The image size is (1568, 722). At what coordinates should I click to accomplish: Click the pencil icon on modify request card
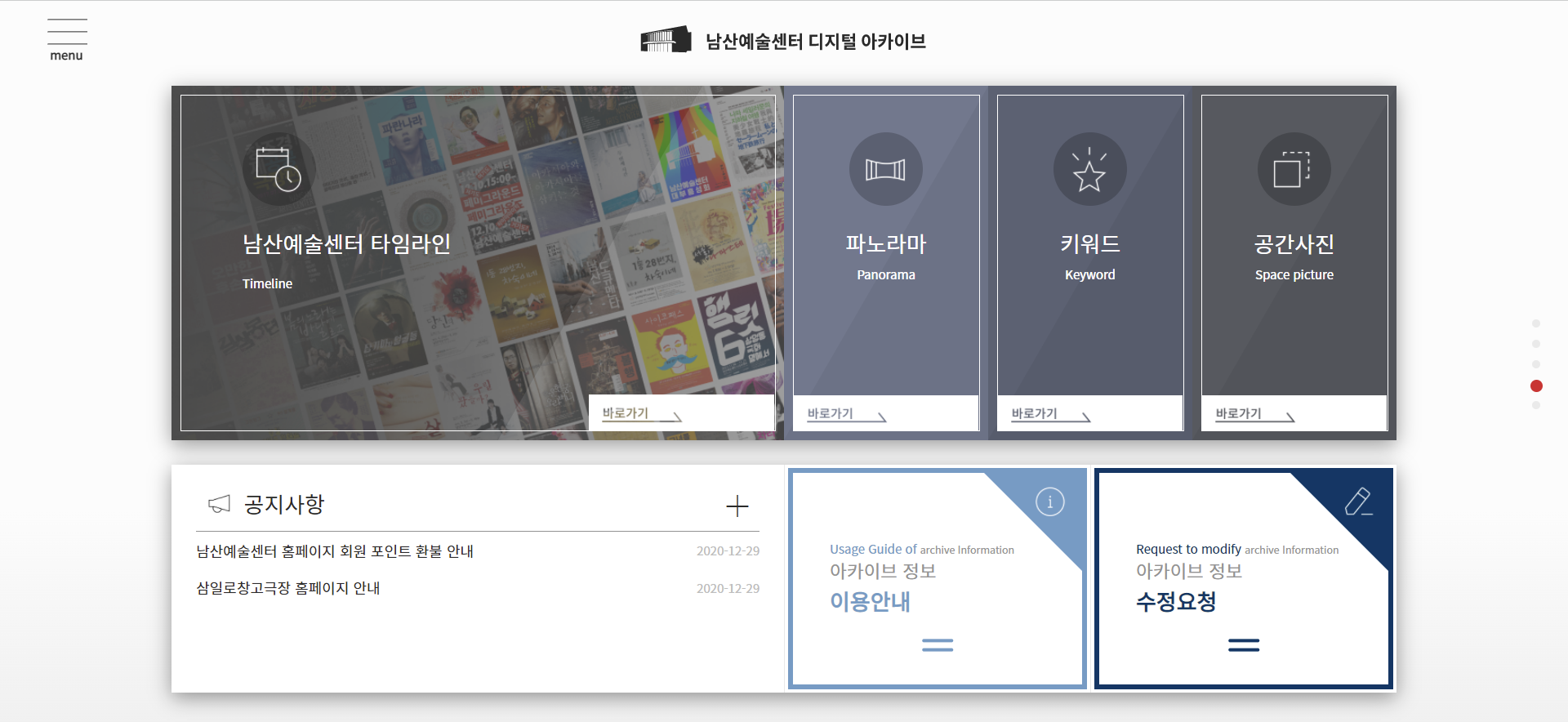pos(1357,501)
